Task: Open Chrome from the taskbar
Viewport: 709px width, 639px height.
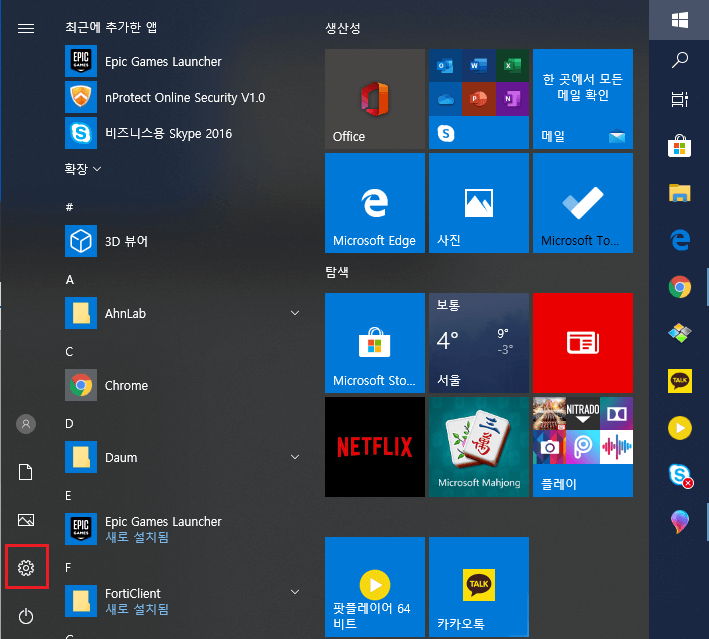Action: pos(680,287)
